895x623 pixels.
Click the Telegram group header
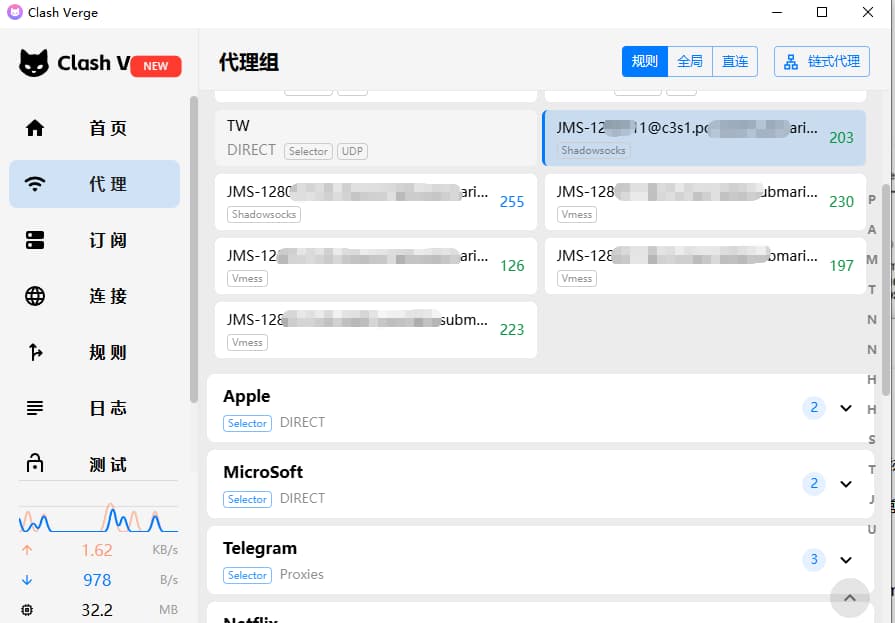pyautogui.click(x=540, y=560)
